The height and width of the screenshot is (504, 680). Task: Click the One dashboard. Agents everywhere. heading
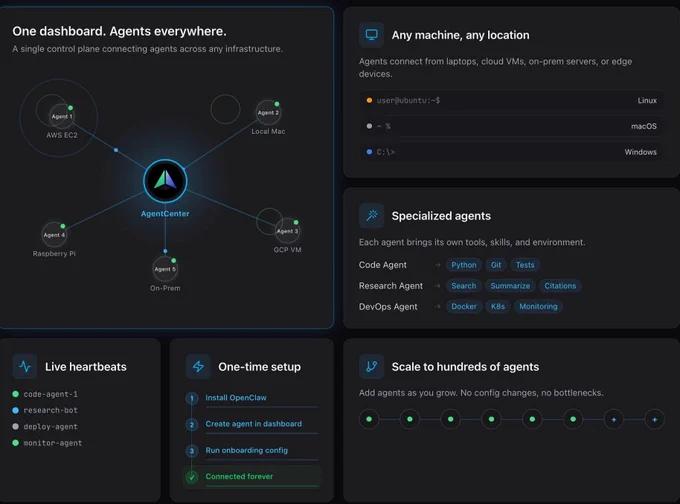point(119,31)
